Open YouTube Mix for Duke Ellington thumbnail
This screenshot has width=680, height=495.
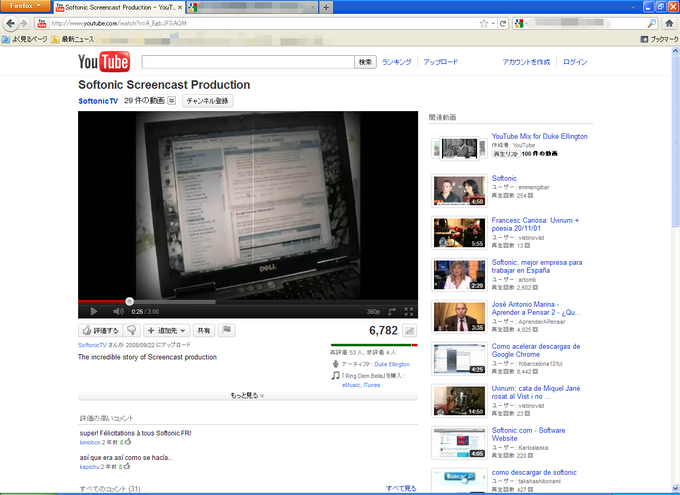[459, 149]
